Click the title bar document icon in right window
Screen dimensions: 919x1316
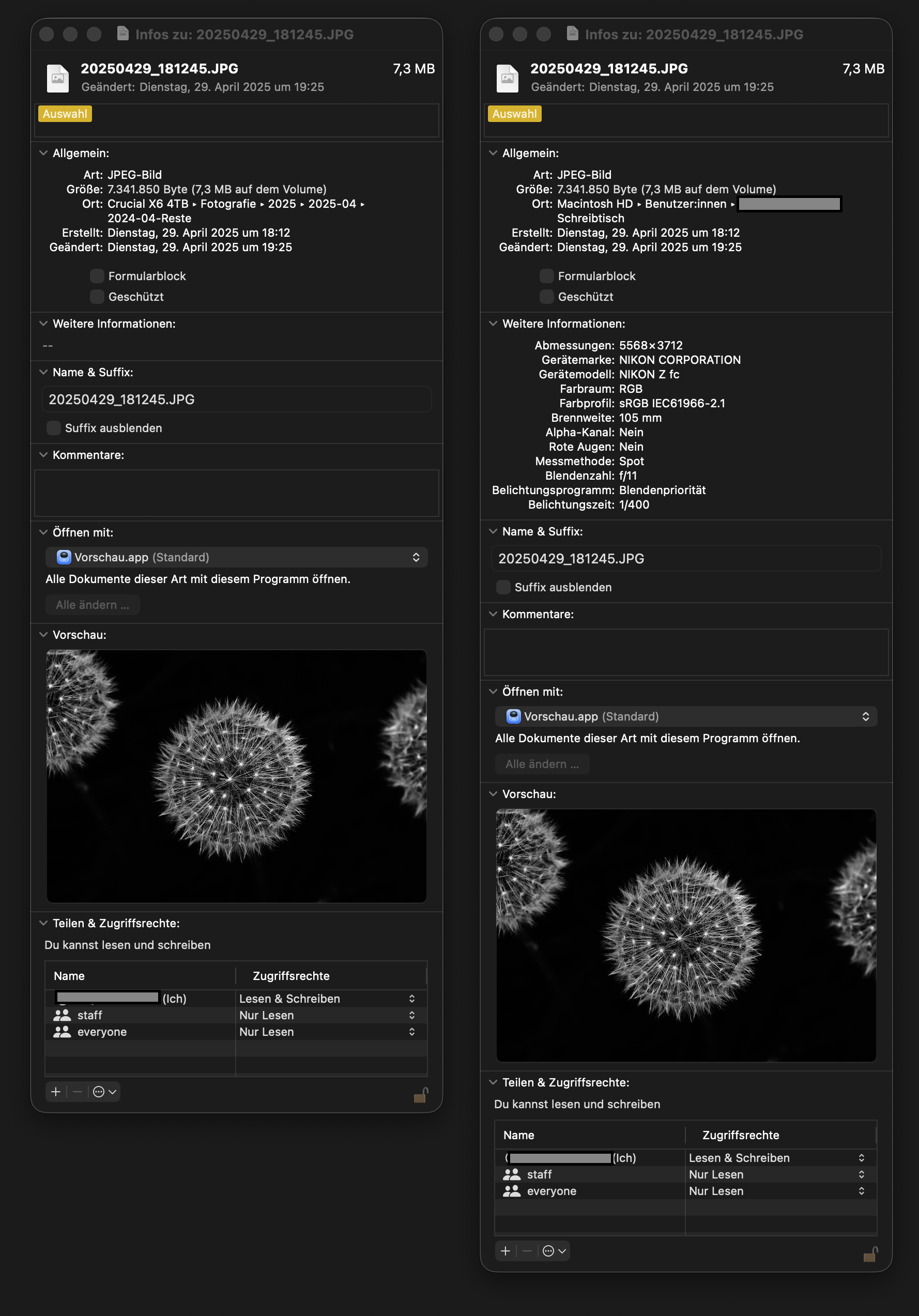click(572, 34)
